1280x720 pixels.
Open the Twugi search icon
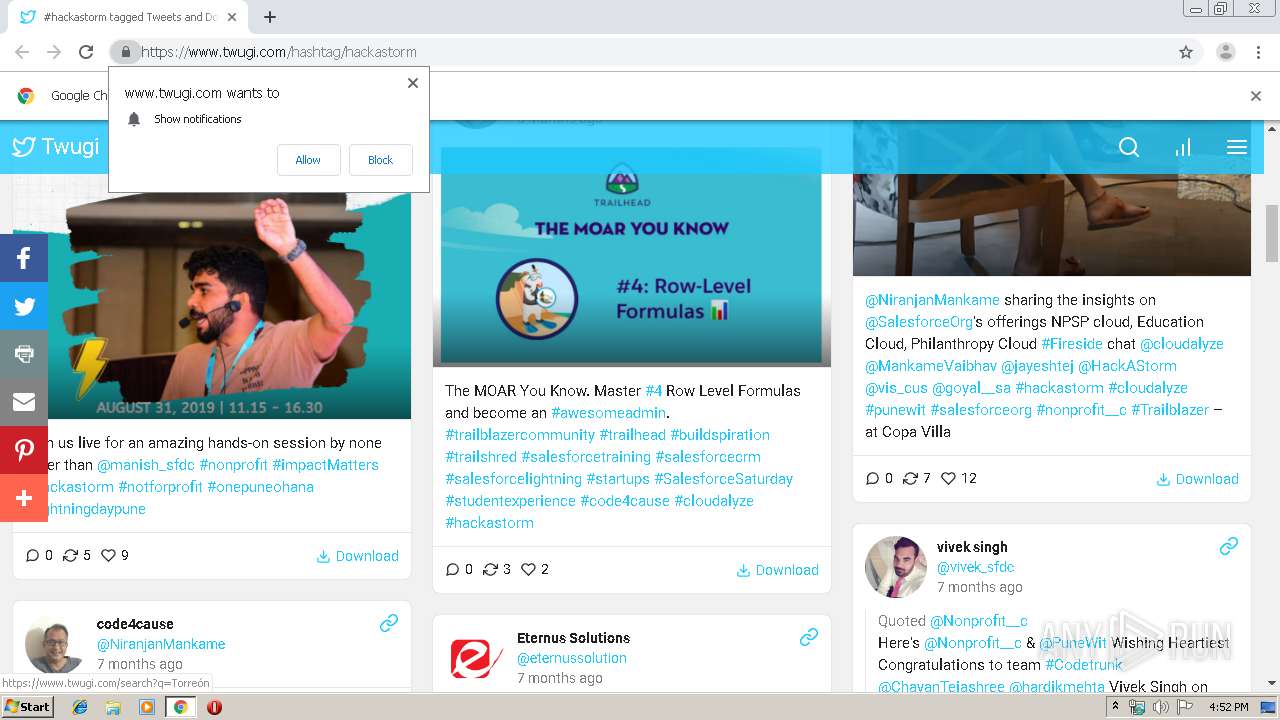point(1129,147)
